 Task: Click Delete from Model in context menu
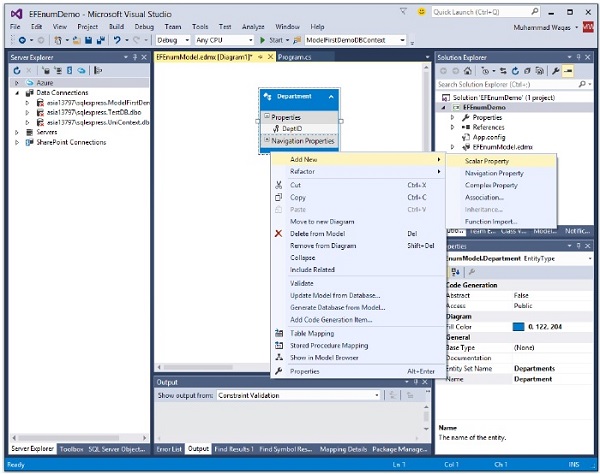pyautogui.click(x=358, y=234)
